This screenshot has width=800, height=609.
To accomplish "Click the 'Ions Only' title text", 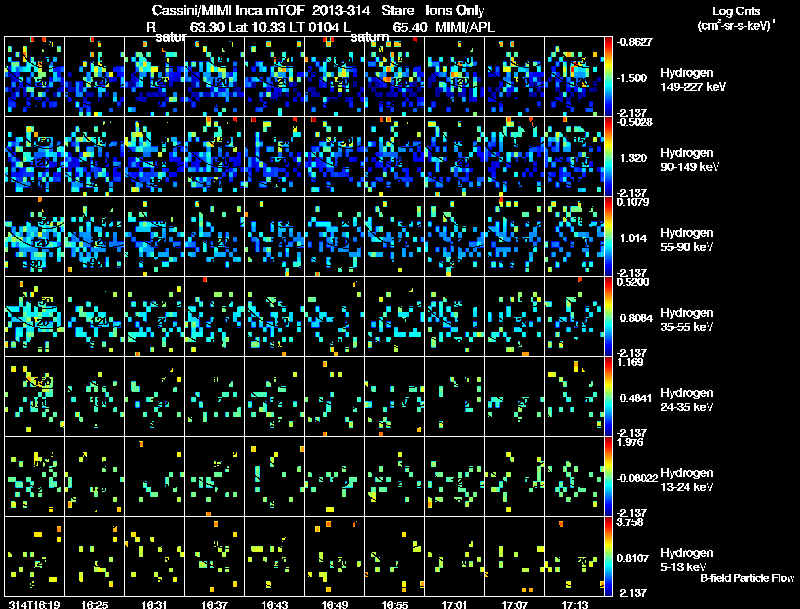I will (x=455, y=10).
